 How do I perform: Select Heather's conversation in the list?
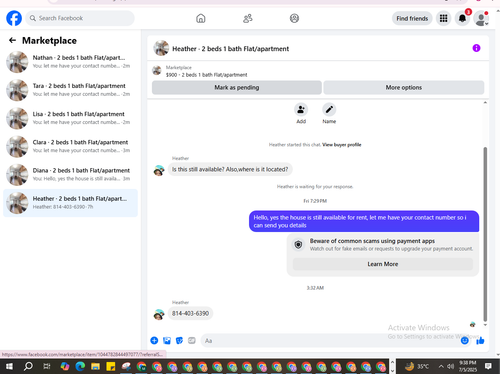click(70, 203)
